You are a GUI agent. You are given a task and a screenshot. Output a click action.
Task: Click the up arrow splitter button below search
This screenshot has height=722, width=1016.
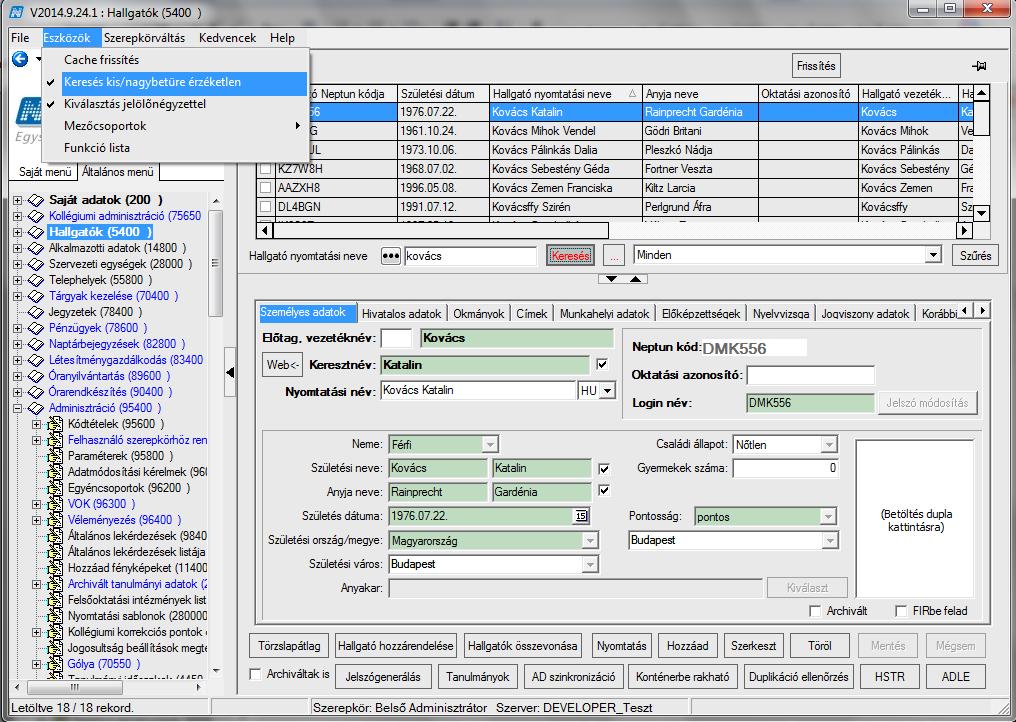click(636, 279)
